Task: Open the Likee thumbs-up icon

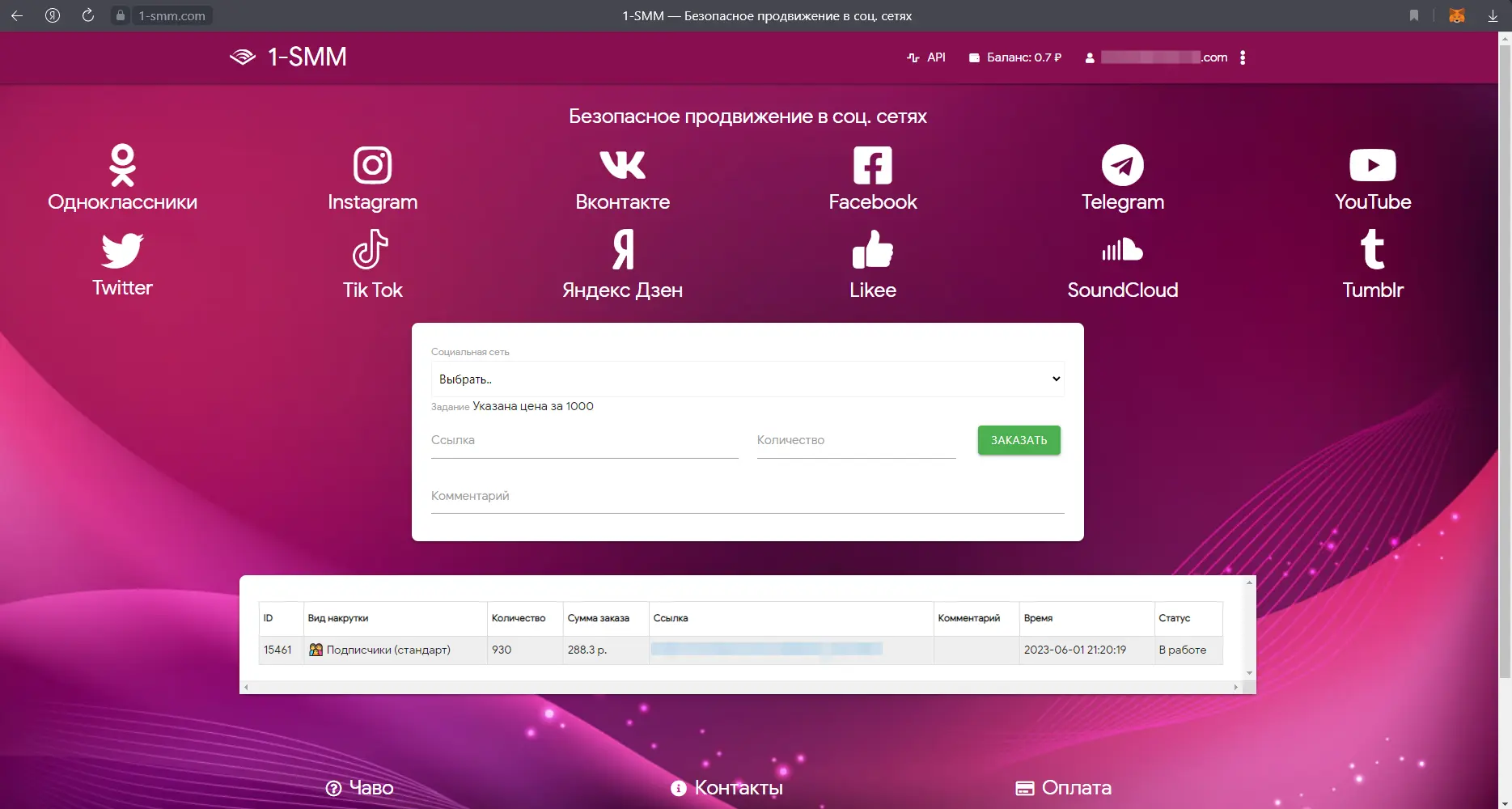Action: [872, 249]
